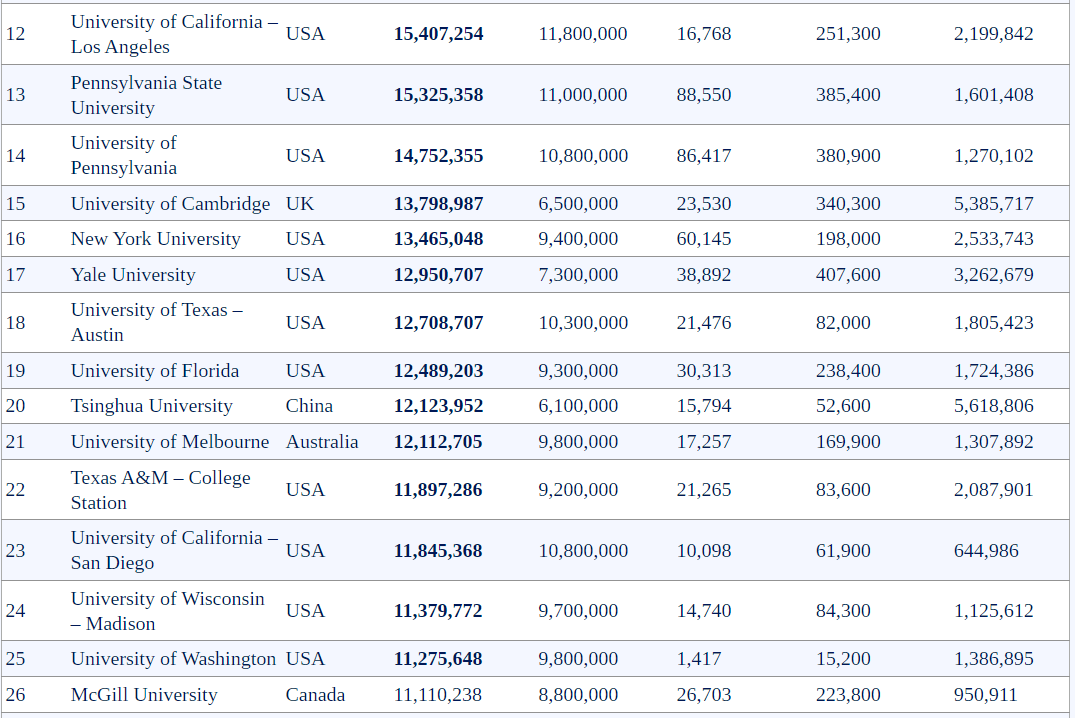Viewport: 1075px width, 718px height.
Task: Click University of Texas – Austin
Action: click(x=156, y=322)
